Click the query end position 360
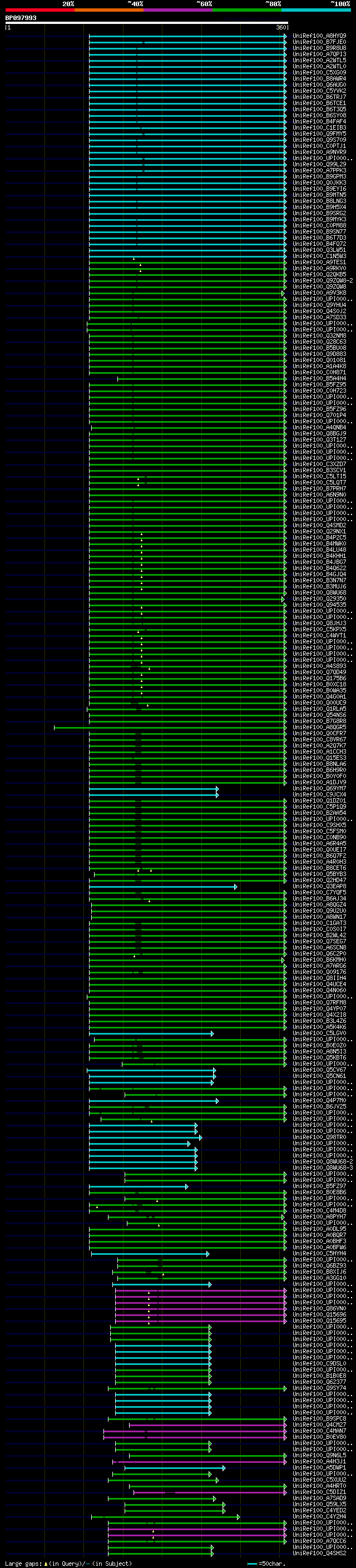The height and width of the screenshot is (1568, 356). [281, 28]
